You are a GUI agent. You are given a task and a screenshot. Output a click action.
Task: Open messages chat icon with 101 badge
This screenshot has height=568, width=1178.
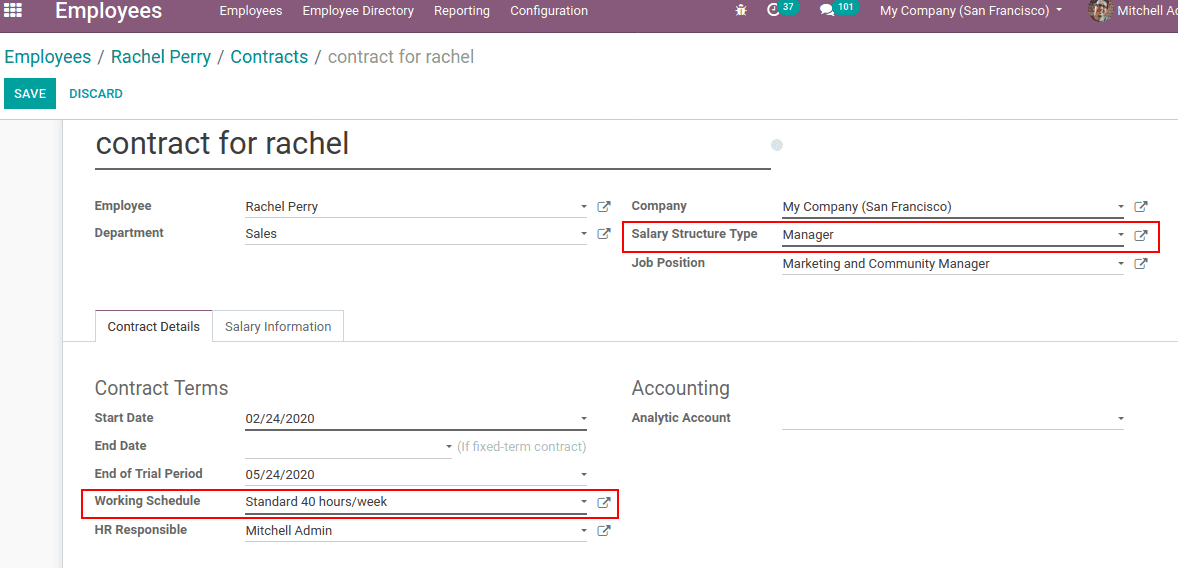coord(839,10)
